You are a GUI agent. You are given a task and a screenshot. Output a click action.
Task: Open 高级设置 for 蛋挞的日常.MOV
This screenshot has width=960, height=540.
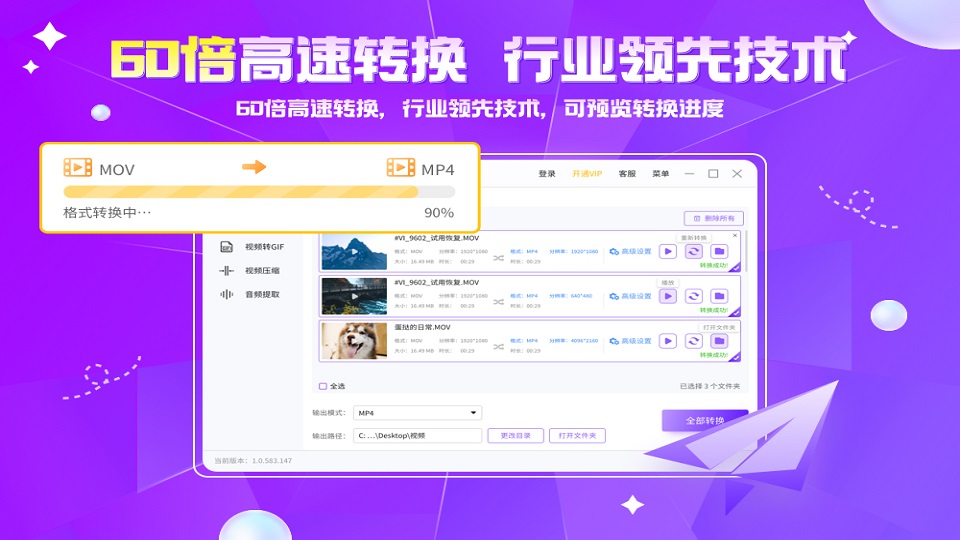(631, 341)
